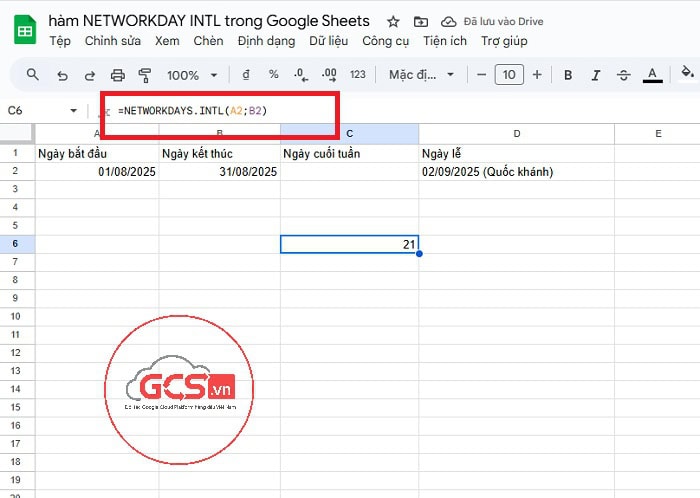This screenshot has height=498, width=700.
Task: Click the increase font size plus button
Action: [537, 75]
